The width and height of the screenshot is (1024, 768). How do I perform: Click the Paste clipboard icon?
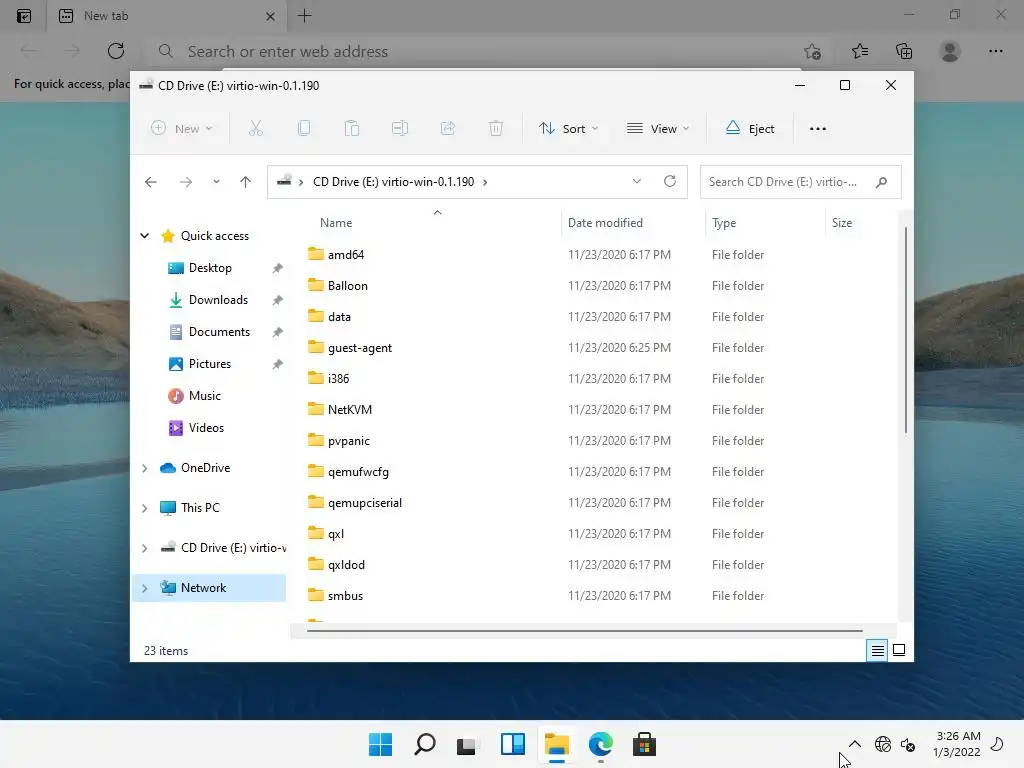[352, 129]
